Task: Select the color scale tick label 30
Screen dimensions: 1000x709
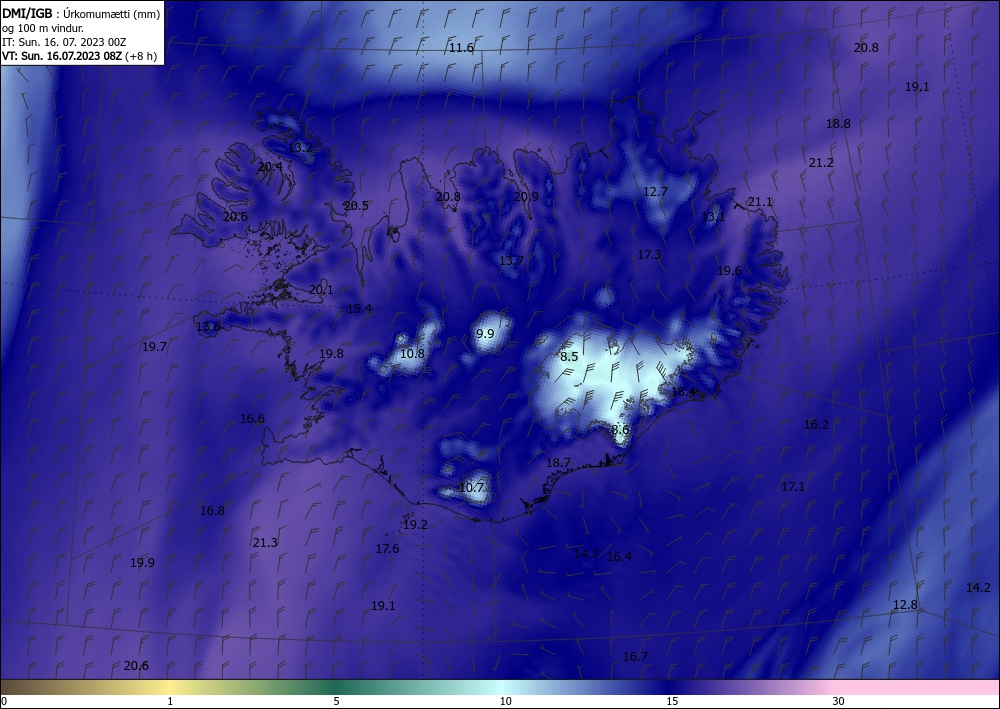Action: pos(839,702)
